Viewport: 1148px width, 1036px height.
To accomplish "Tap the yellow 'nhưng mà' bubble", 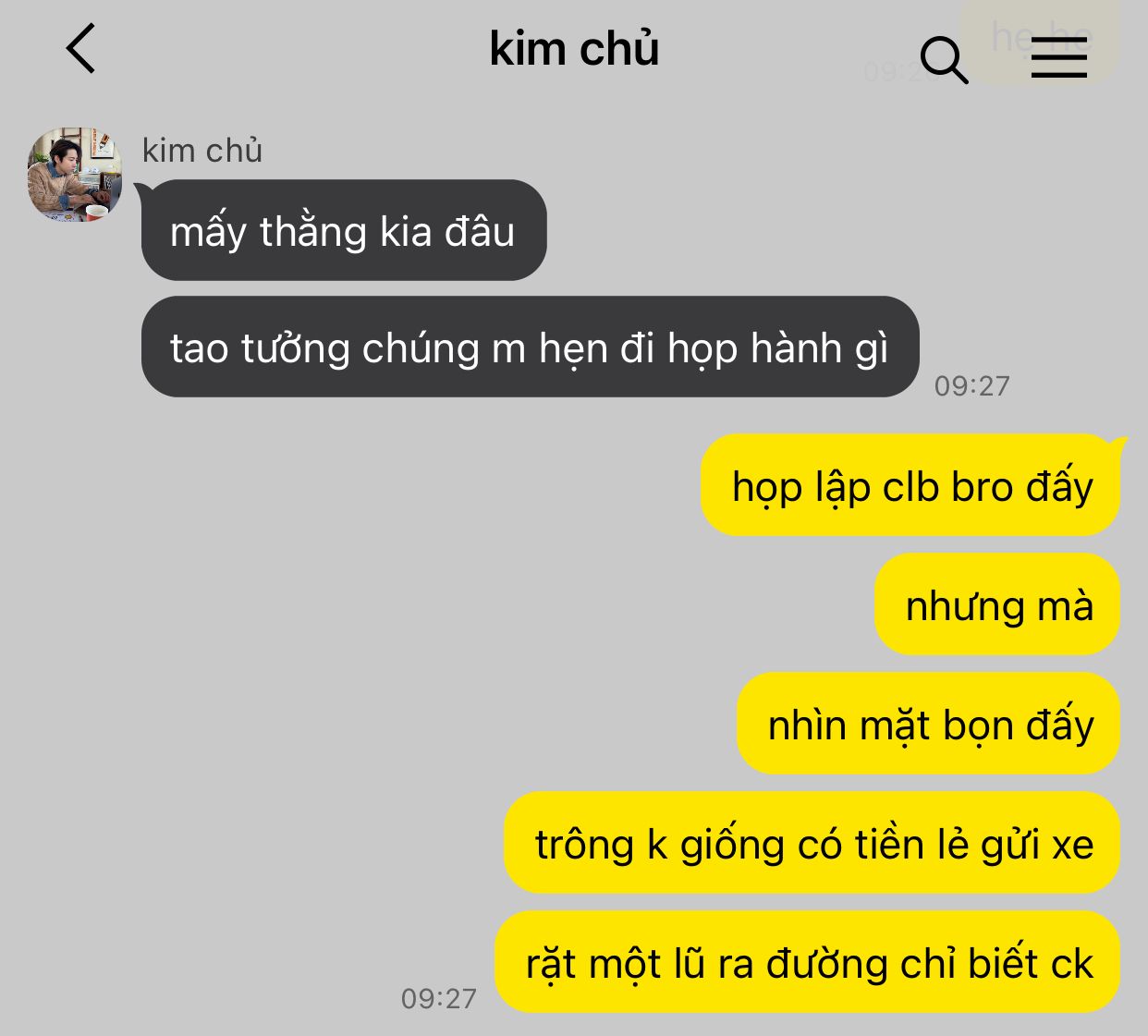I will tap(997, 604).
